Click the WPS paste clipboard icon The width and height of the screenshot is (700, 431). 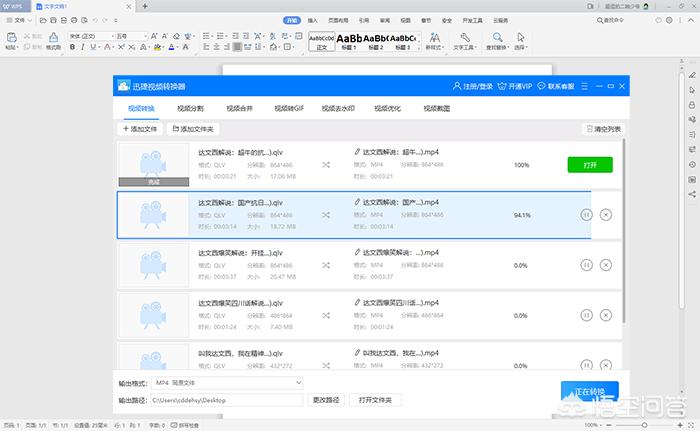click(x=12, y=38)
